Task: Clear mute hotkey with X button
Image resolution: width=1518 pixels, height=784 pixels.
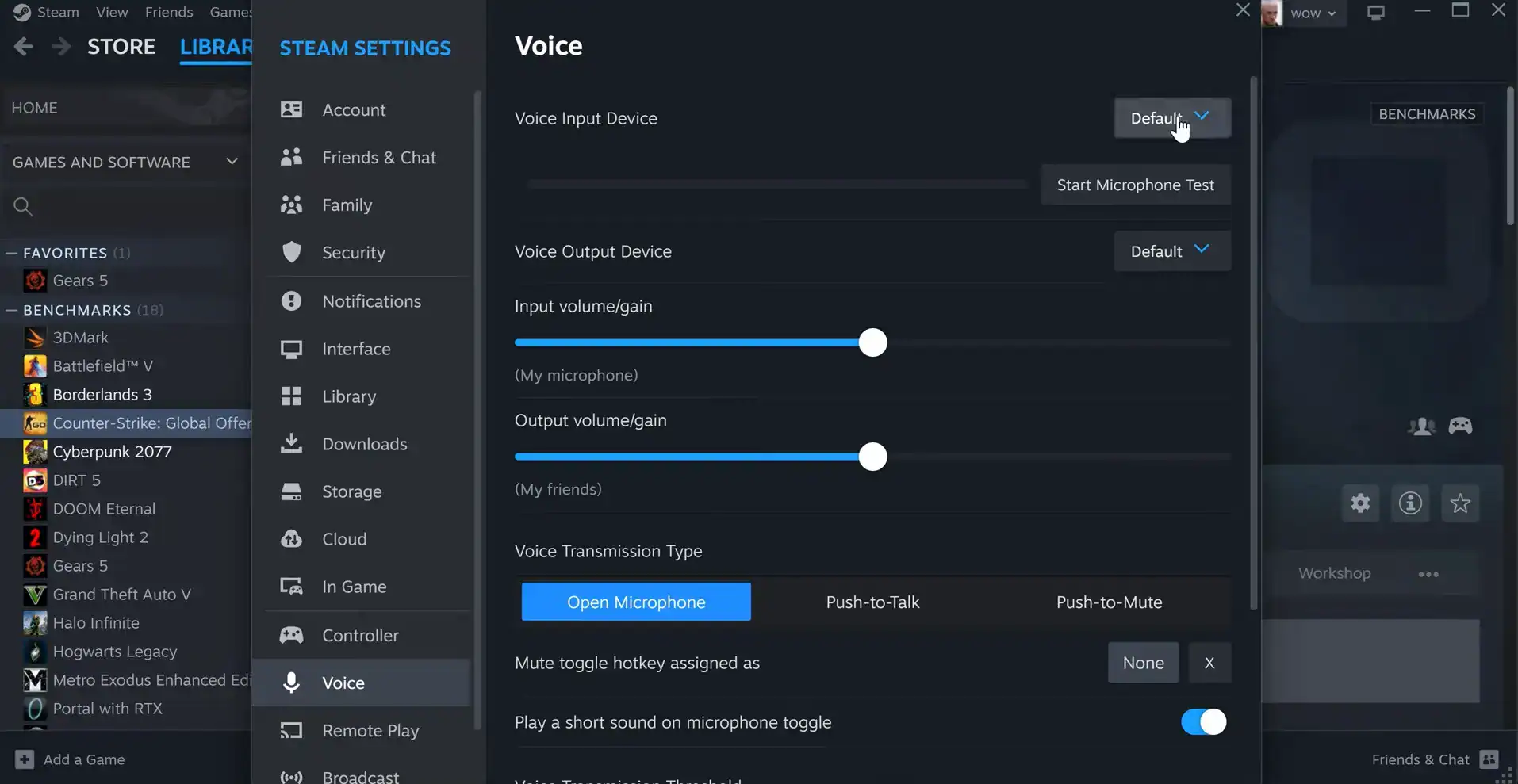Action: pyautogui.click(x=1209, y=663)
